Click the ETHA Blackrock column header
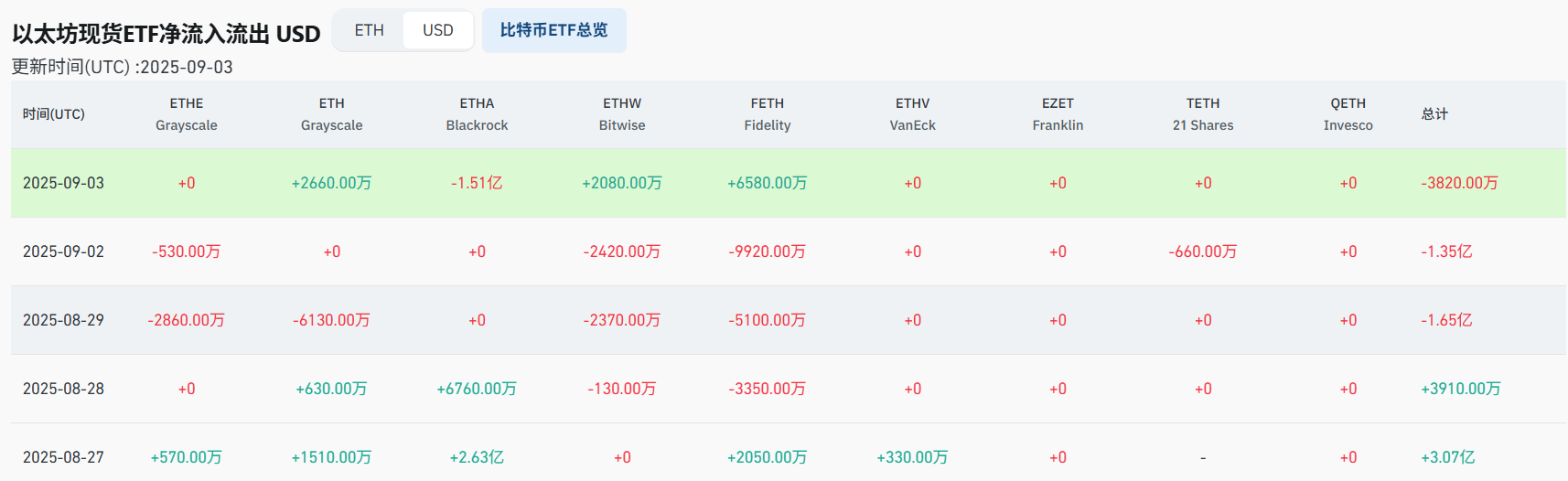This screenshot has width=1568, height=481. 477,114
